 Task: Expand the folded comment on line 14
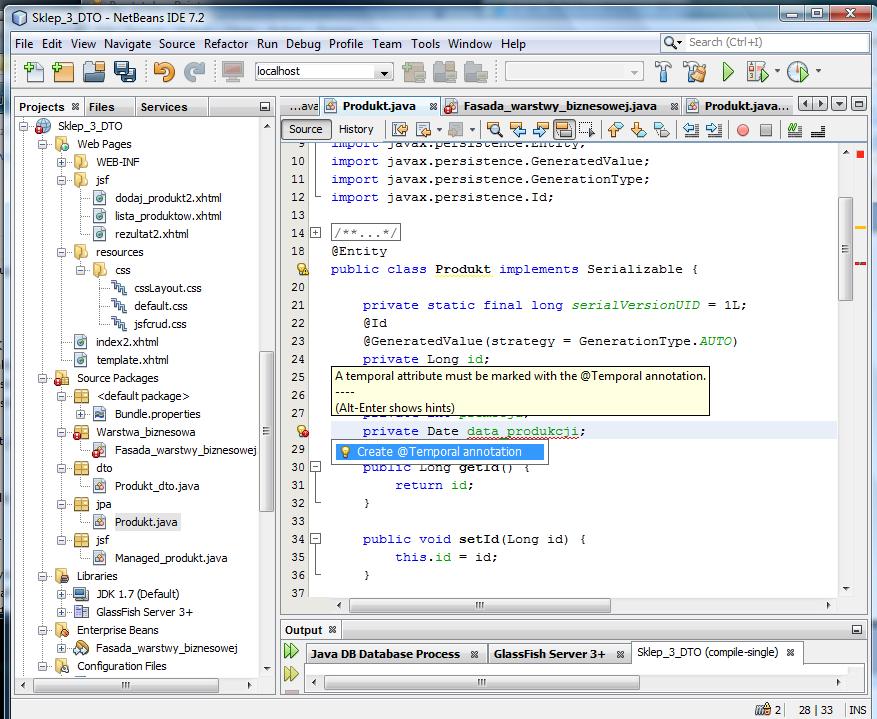click(315, 233)
